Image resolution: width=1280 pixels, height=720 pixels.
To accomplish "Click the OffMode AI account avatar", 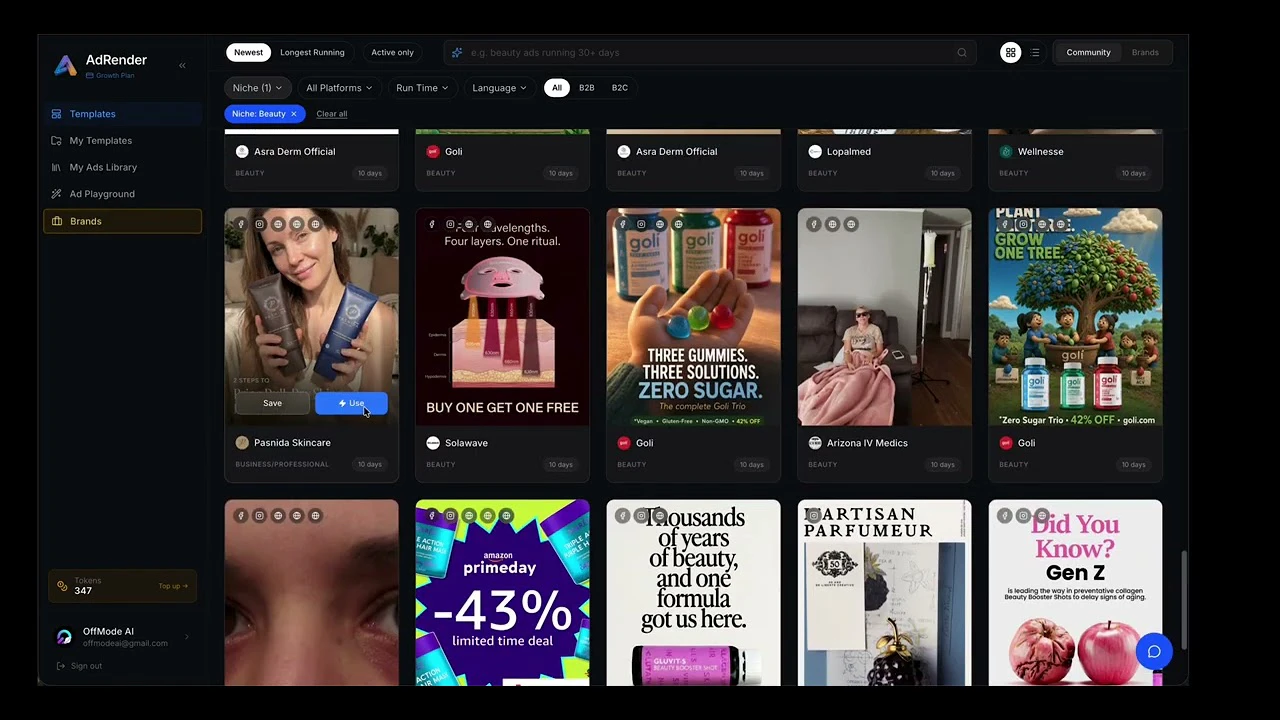I will 64,637.
